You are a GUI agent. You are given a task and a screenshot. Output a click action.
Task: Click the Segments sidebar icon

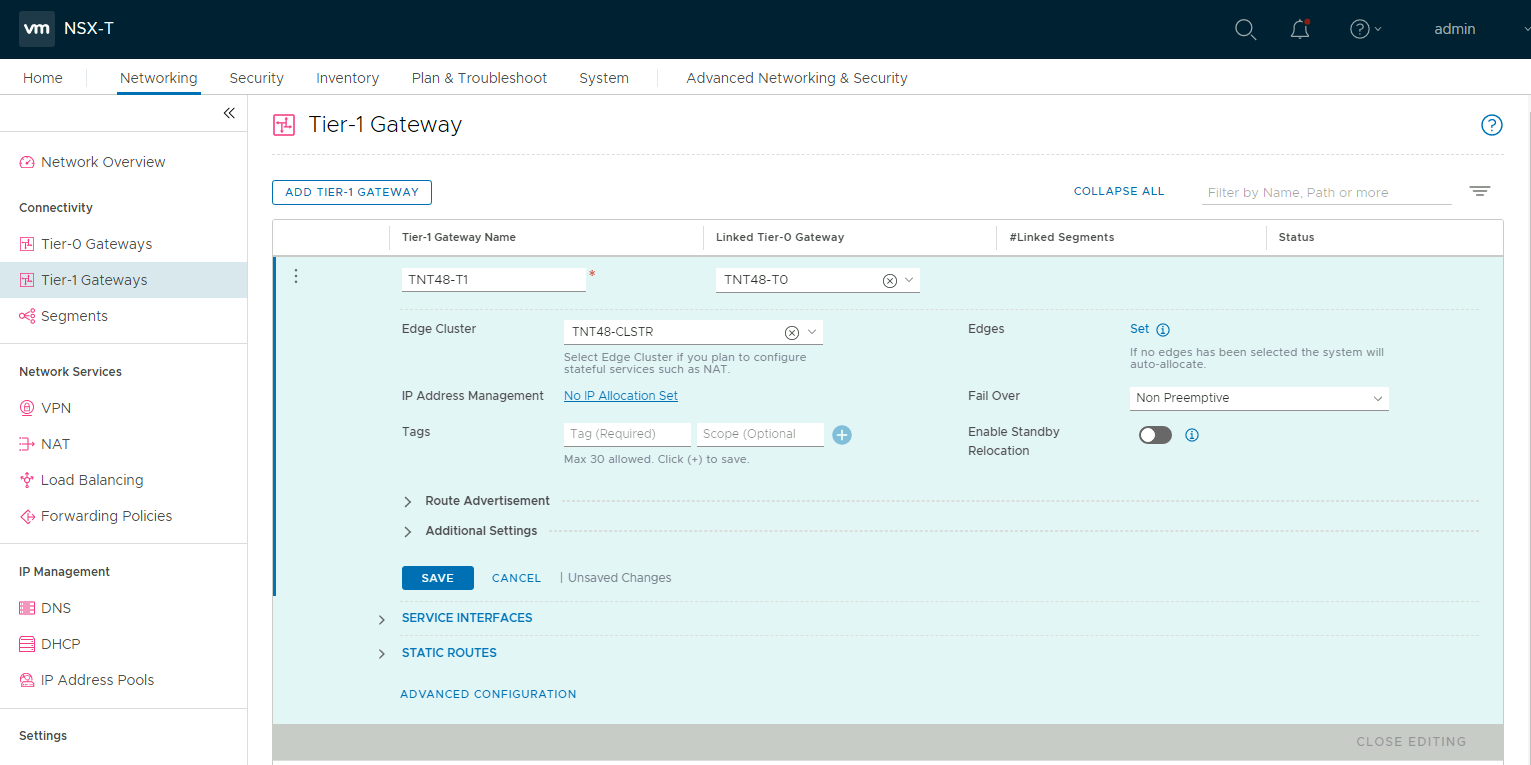coord(27,316)
